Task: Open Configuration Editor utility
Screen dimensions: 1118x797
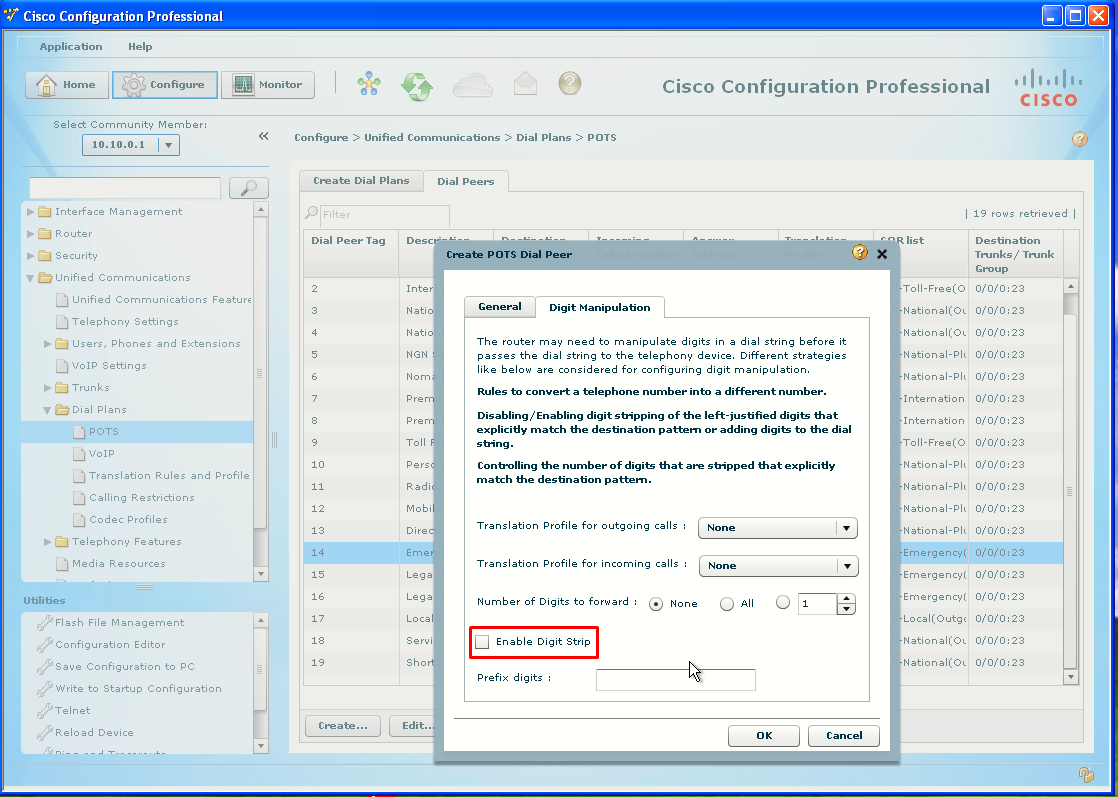Action: tap(110, 644)
